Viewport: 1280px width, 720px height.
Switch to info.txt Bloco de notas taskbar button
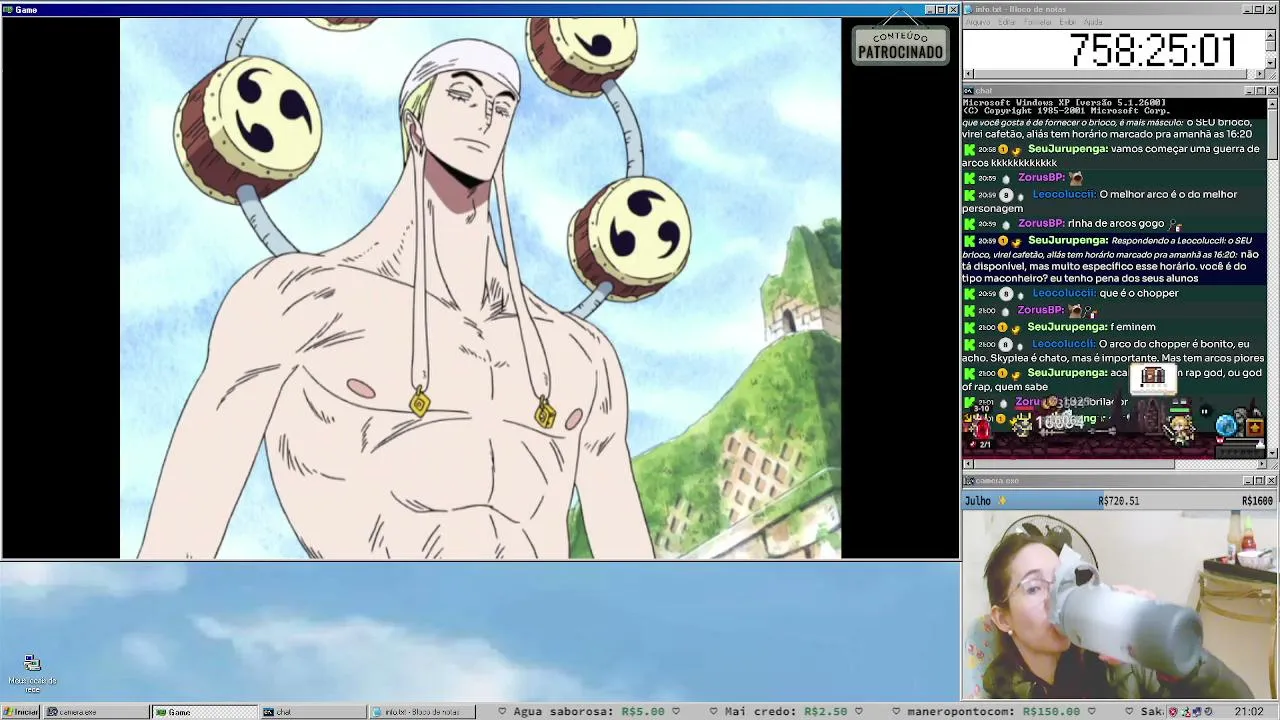pos(422,712)
